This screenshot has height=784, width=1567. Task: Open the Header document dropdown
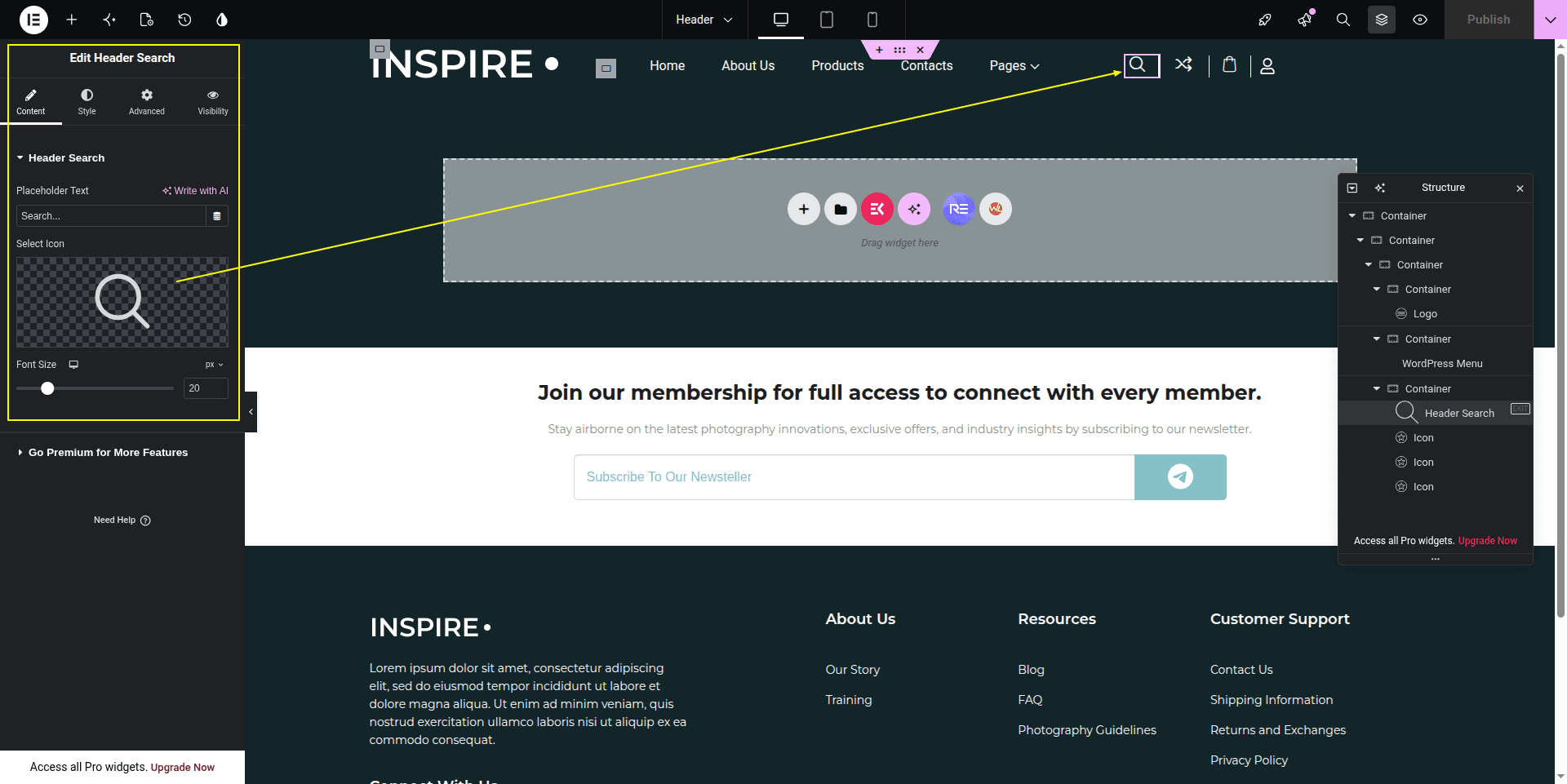coord(704,20)
